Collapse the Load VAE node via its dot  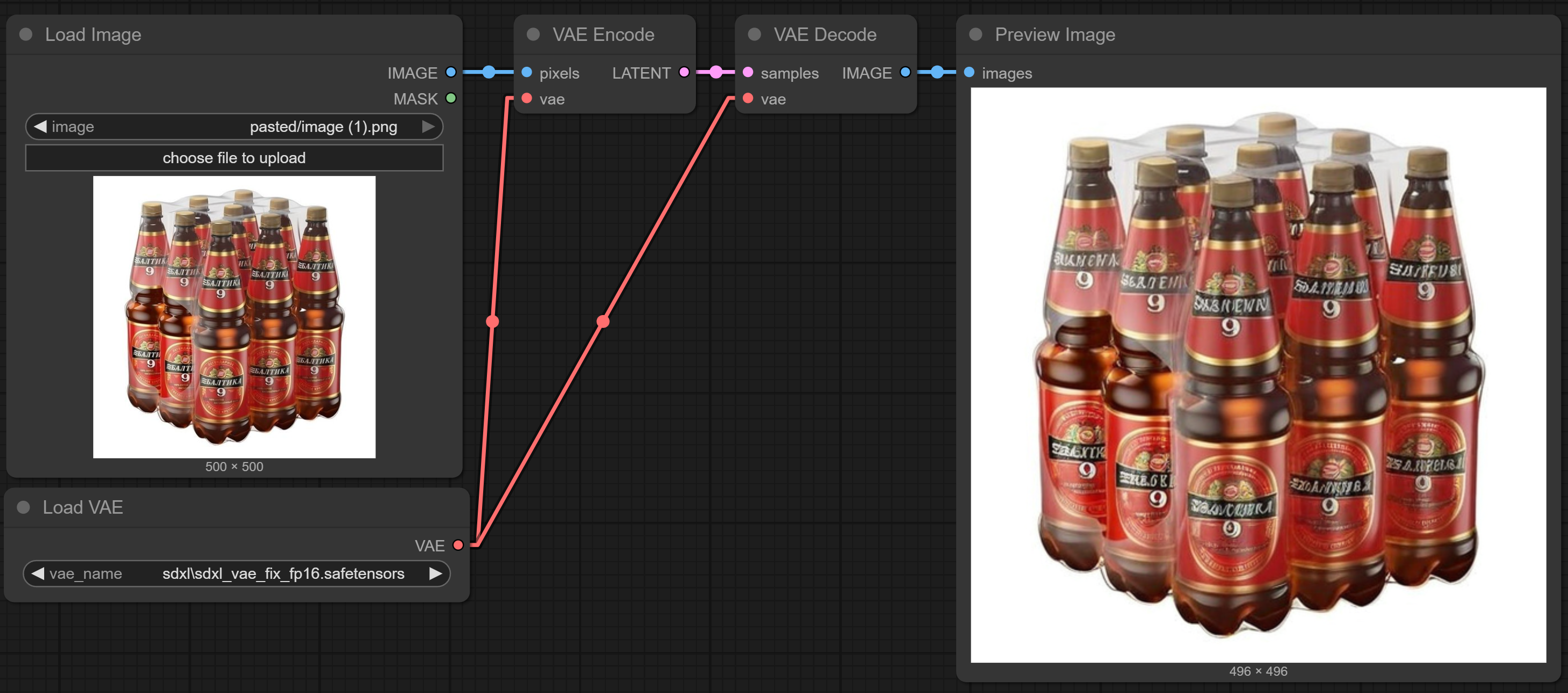tap(23, 507)
